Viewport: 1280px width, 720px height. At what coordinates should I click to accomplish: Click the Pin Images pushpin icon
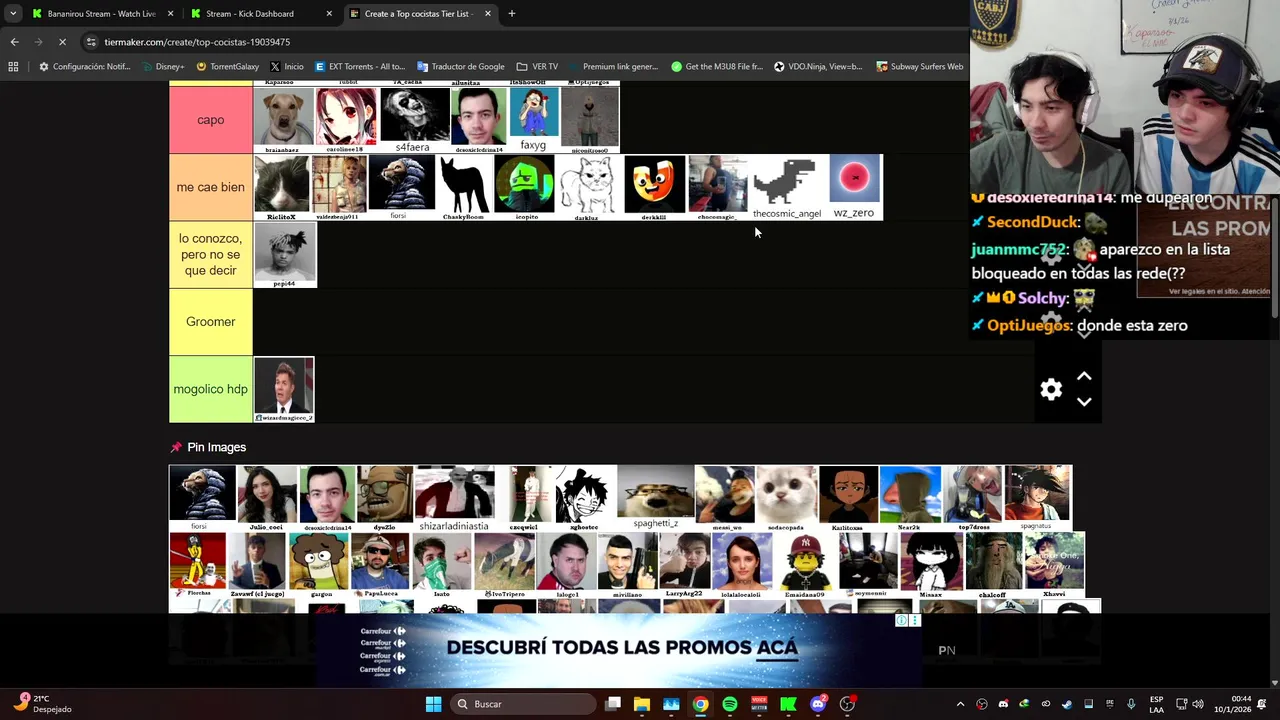(176, 447)
